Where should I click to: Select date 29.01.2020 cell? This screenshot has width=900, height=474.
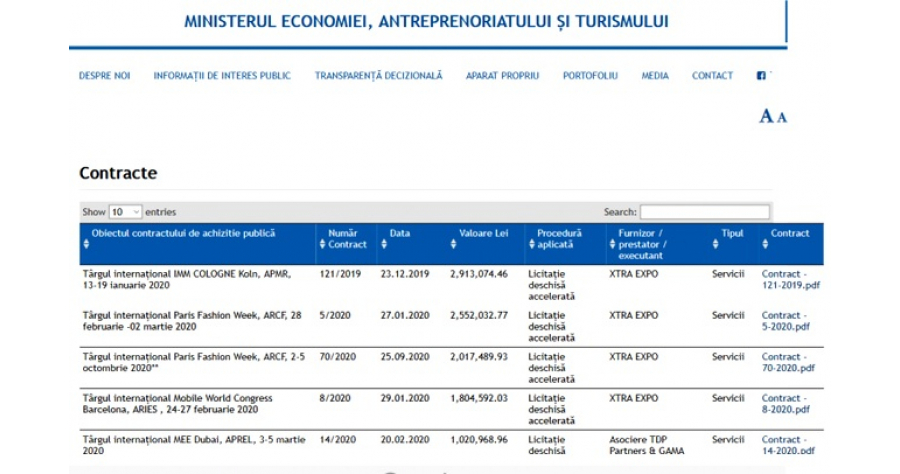[405, 398]
